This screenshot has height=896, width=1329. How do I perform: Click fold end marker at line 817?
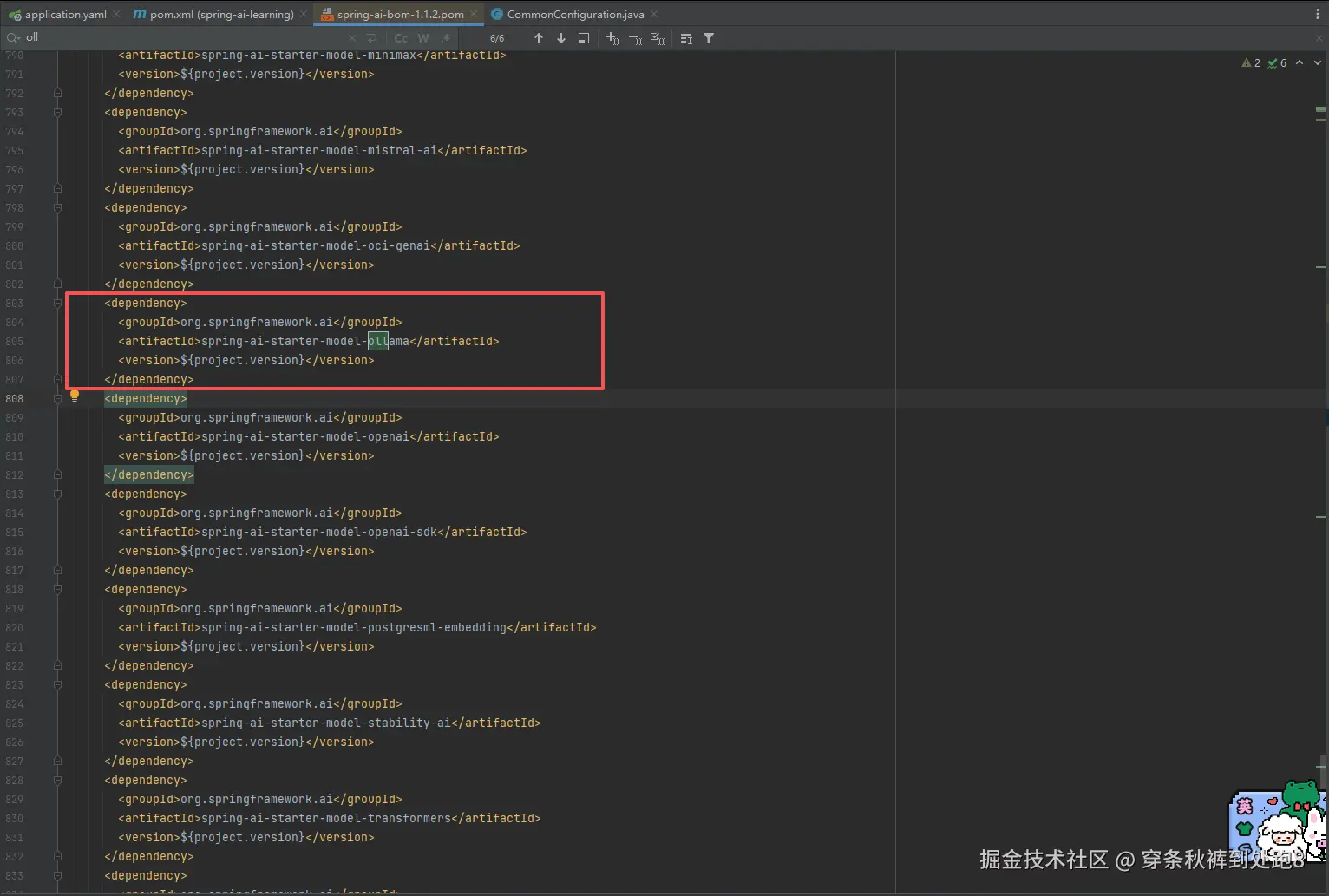tap(57, 570)
